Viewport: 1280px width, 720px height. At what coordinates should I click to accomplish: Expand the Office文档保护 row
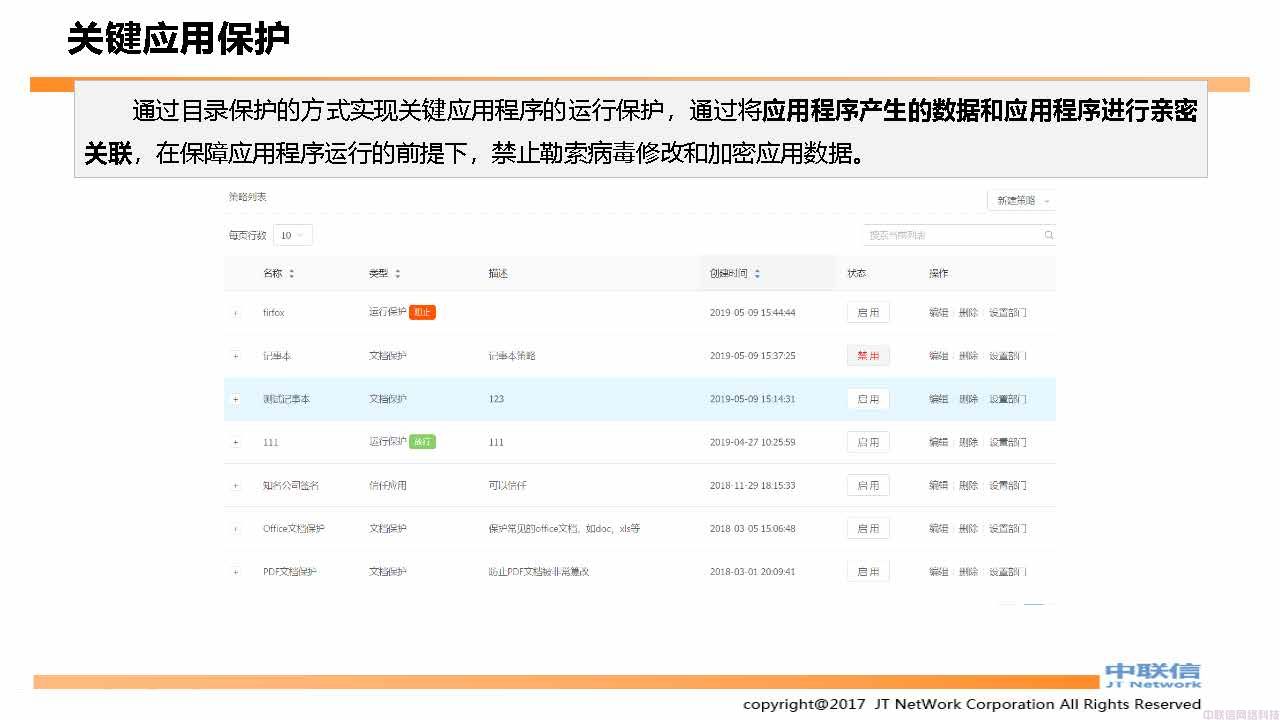click(236, 529)
